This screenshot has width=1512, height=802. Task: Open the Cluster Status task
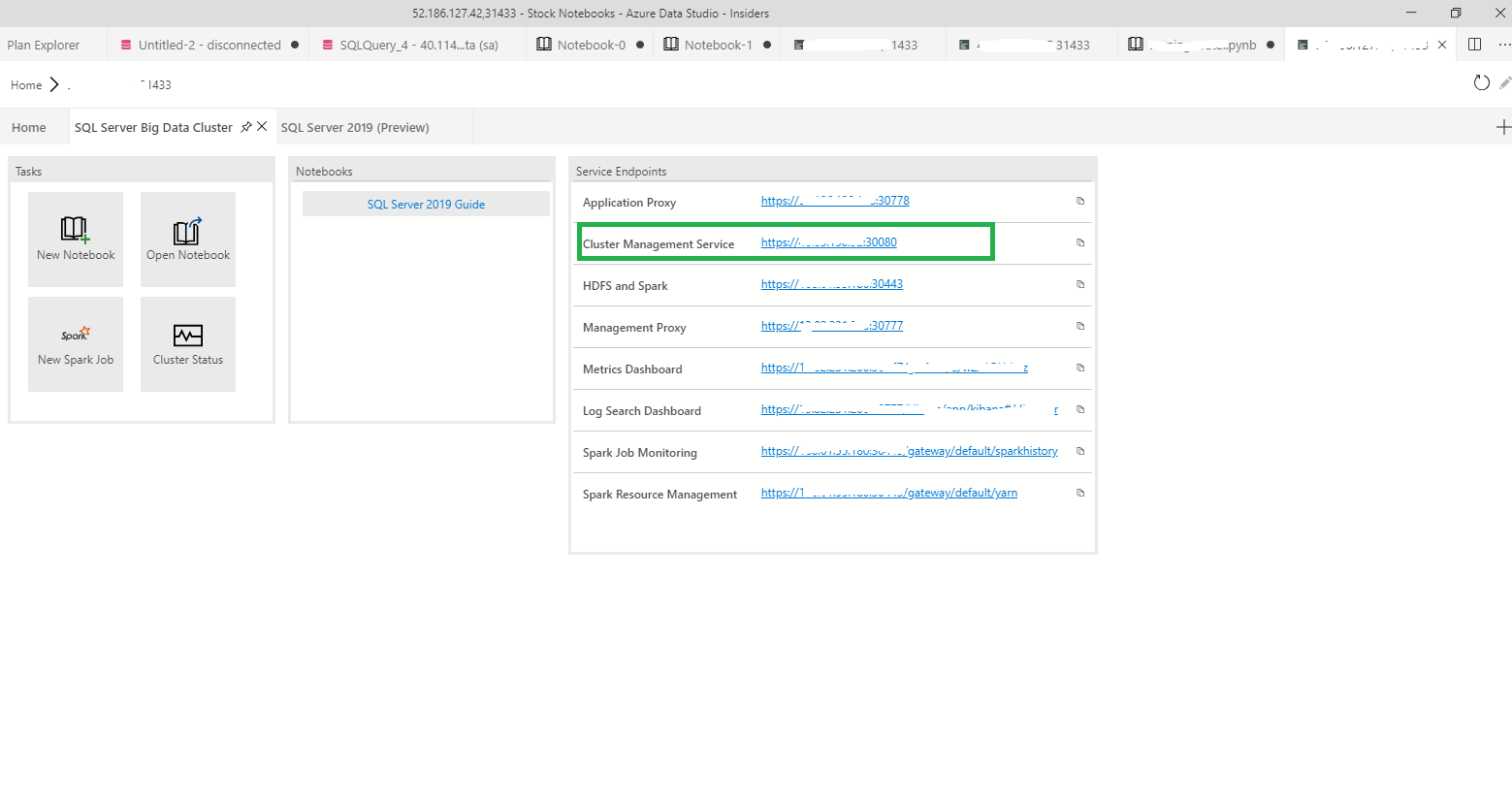[x=188, y=344]
